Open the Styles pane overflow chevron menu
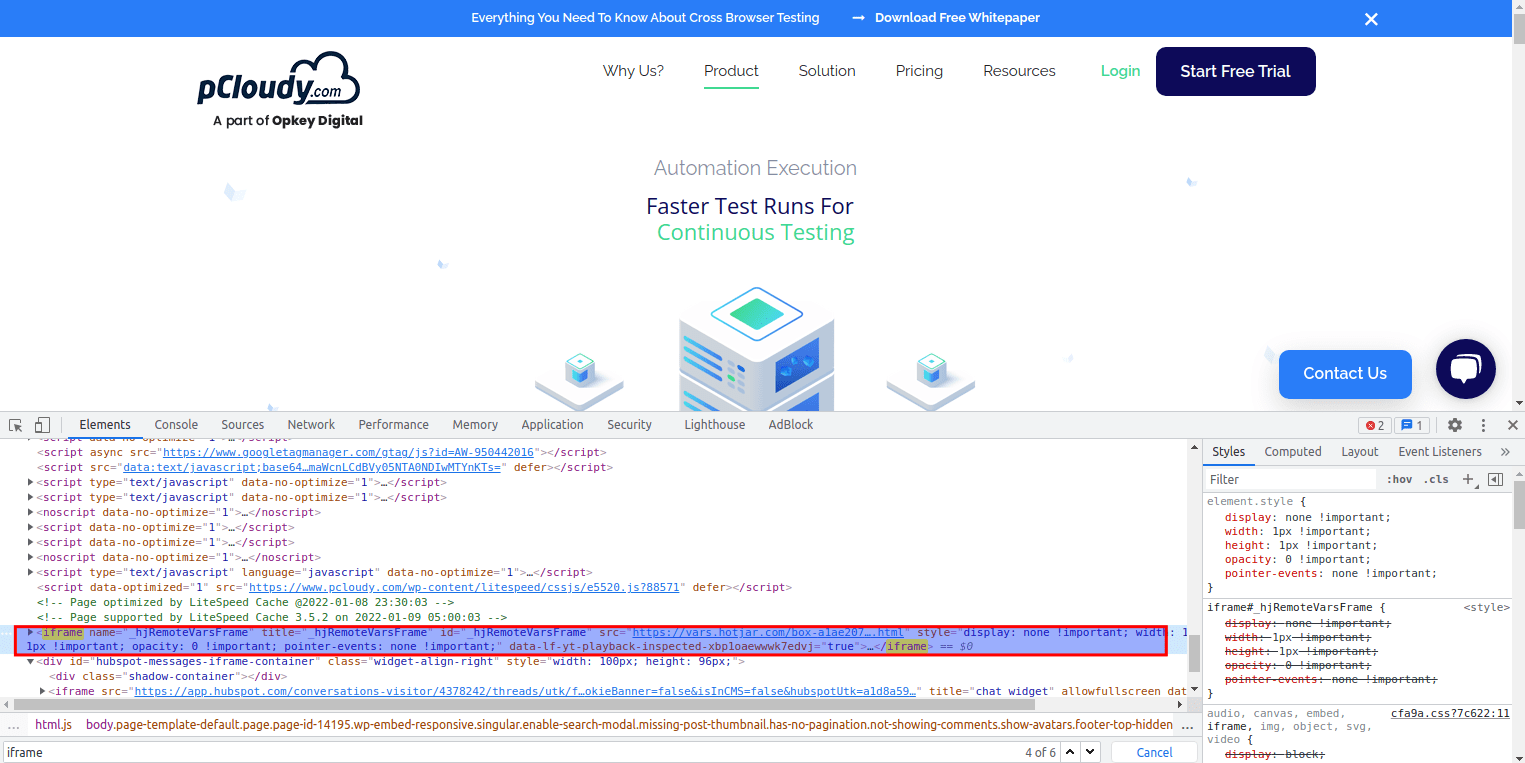The height and width of the screenshot is (763, 1525). [1505, 451]
